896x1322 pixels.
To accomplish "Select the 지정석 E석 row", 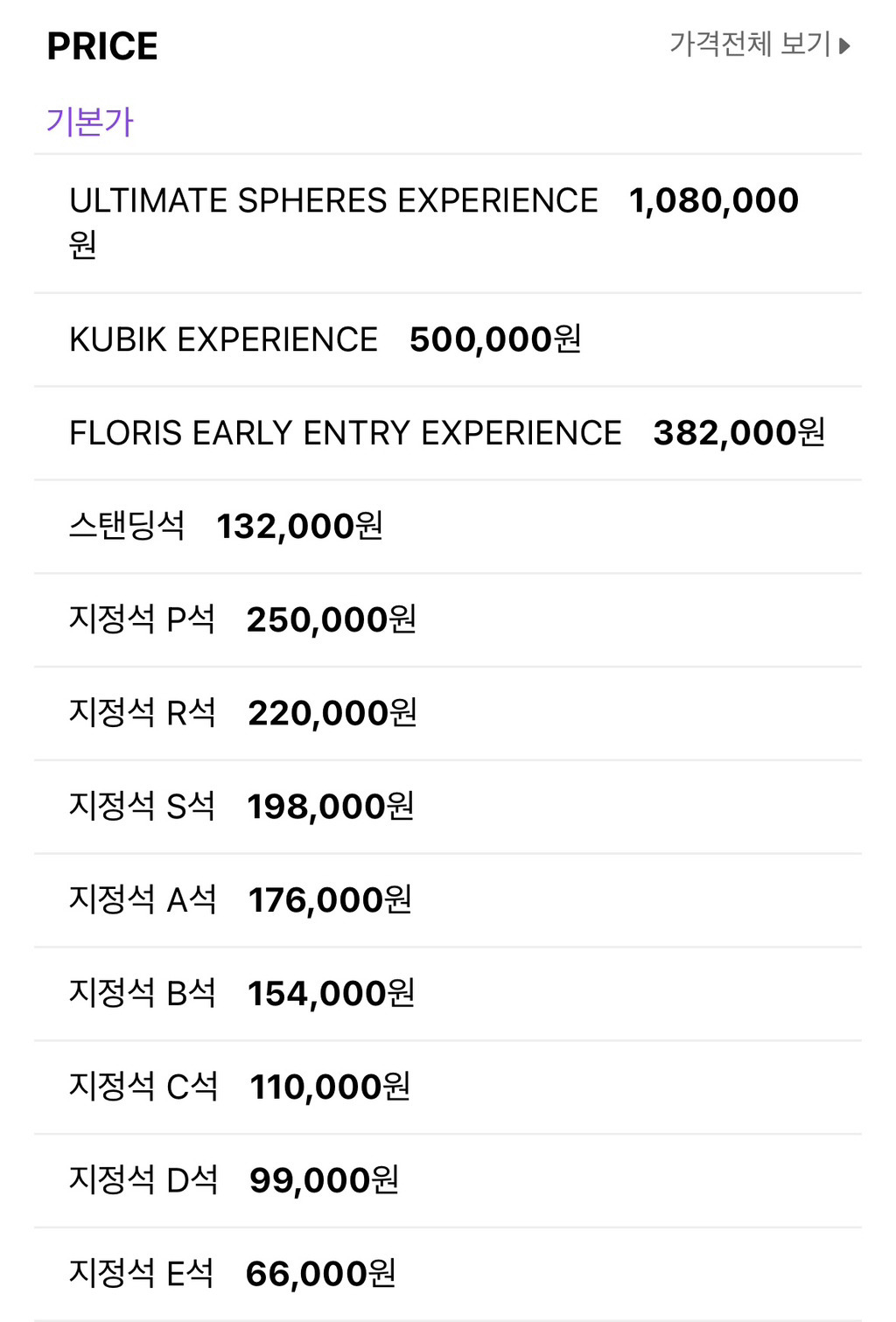I will (x=141, y=1274).
